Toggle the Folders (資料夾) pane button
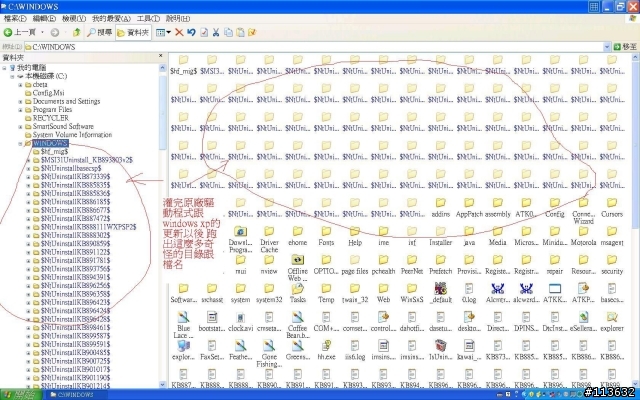The height and width of the screenshot is (400, 640). [x=133, y=32]
